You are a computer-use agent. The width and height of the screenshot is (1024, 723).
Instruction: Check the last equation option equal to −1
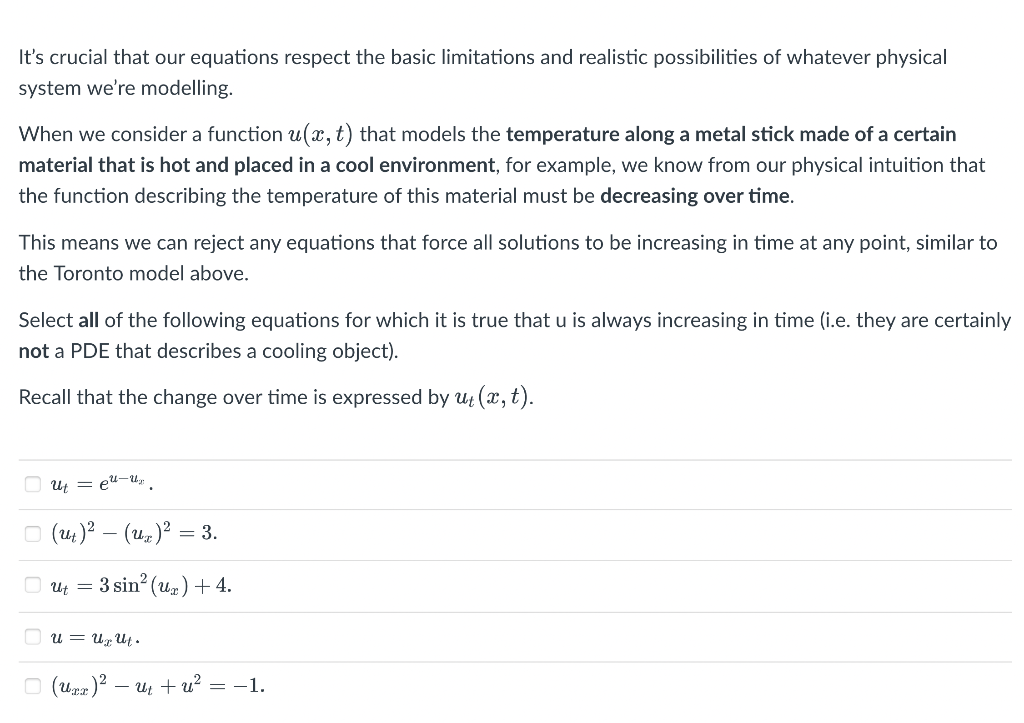point(32,686)
